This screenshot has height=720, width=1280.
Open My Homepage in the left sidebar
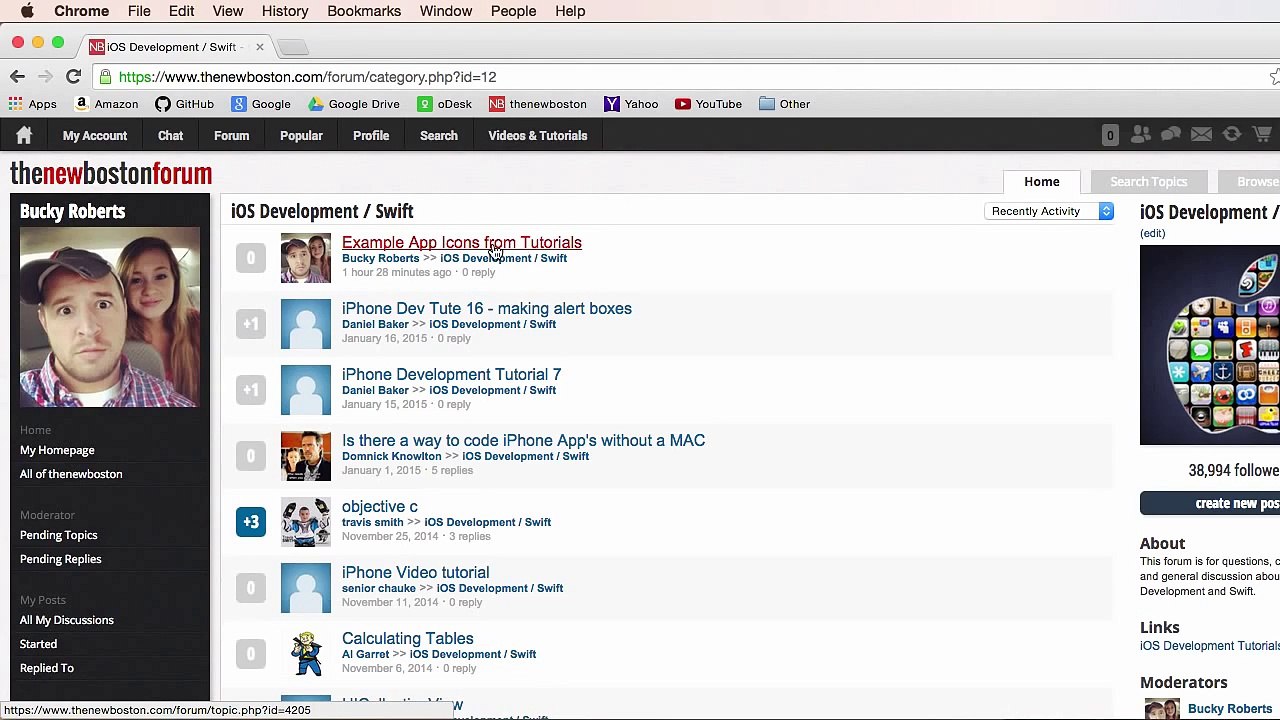57,450
